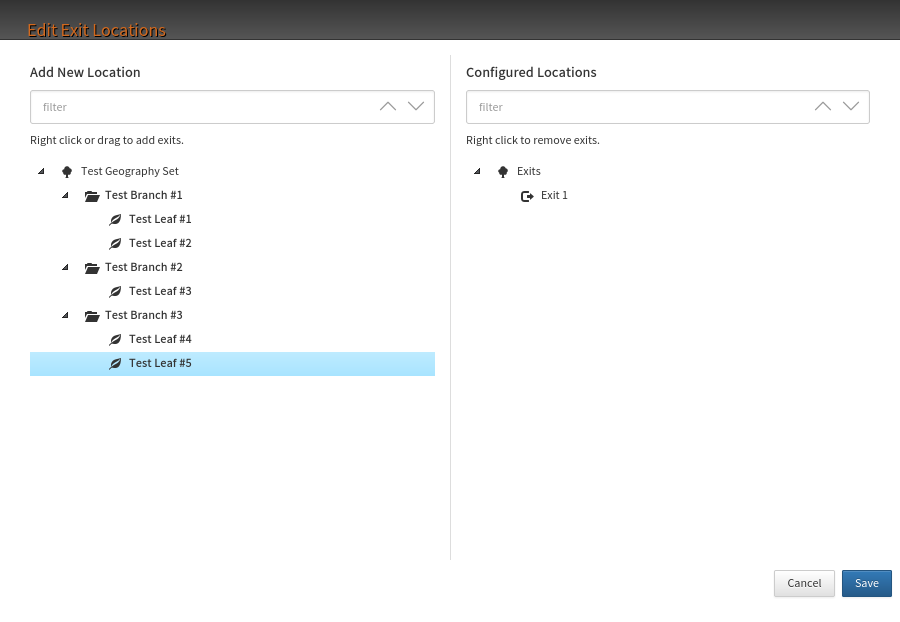Click the up chevron on the left filter
Viewport: 900px width, 622px height.
pos(387,106)
